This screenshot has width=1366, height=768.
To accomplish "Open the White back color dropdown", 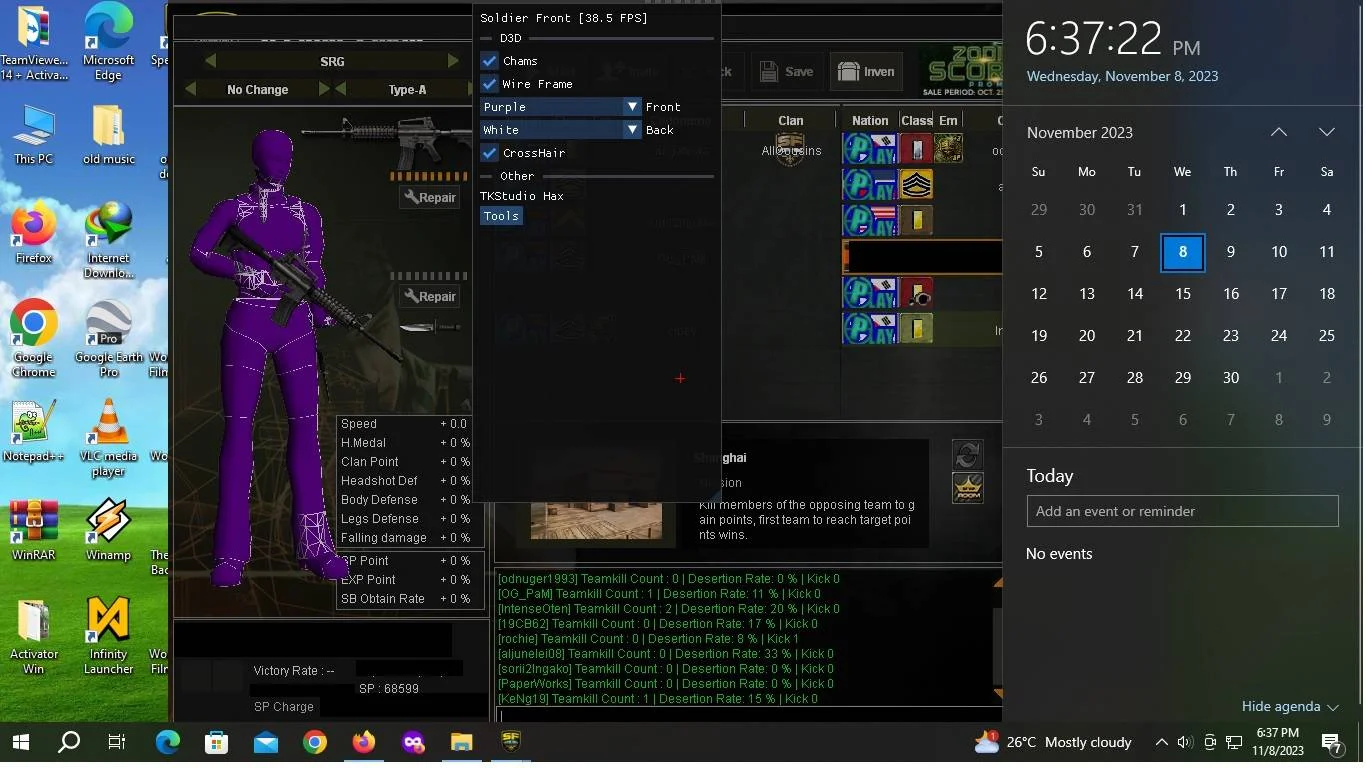I will (x=560, y=130).
